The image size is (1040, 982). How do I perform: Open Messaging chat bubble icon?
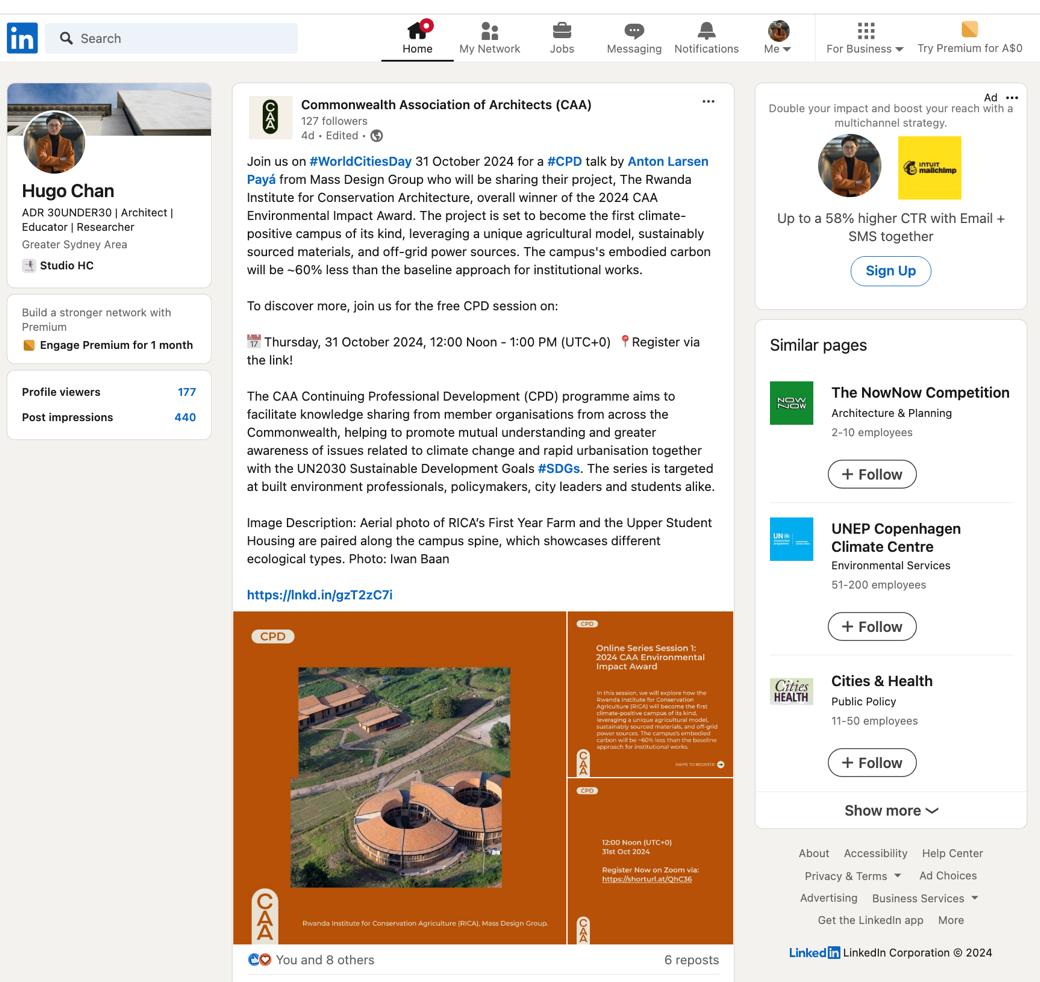[x=634, y=31]
